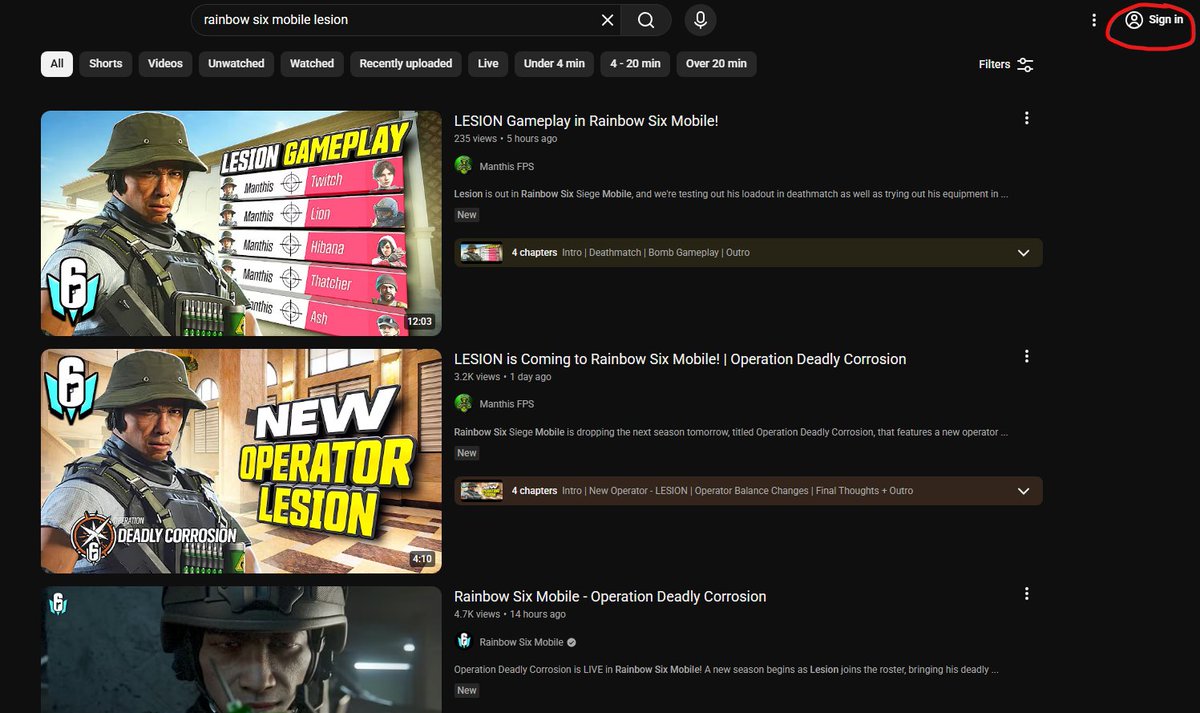
Task: Clear the search box with the X icon
Action: 607,20
